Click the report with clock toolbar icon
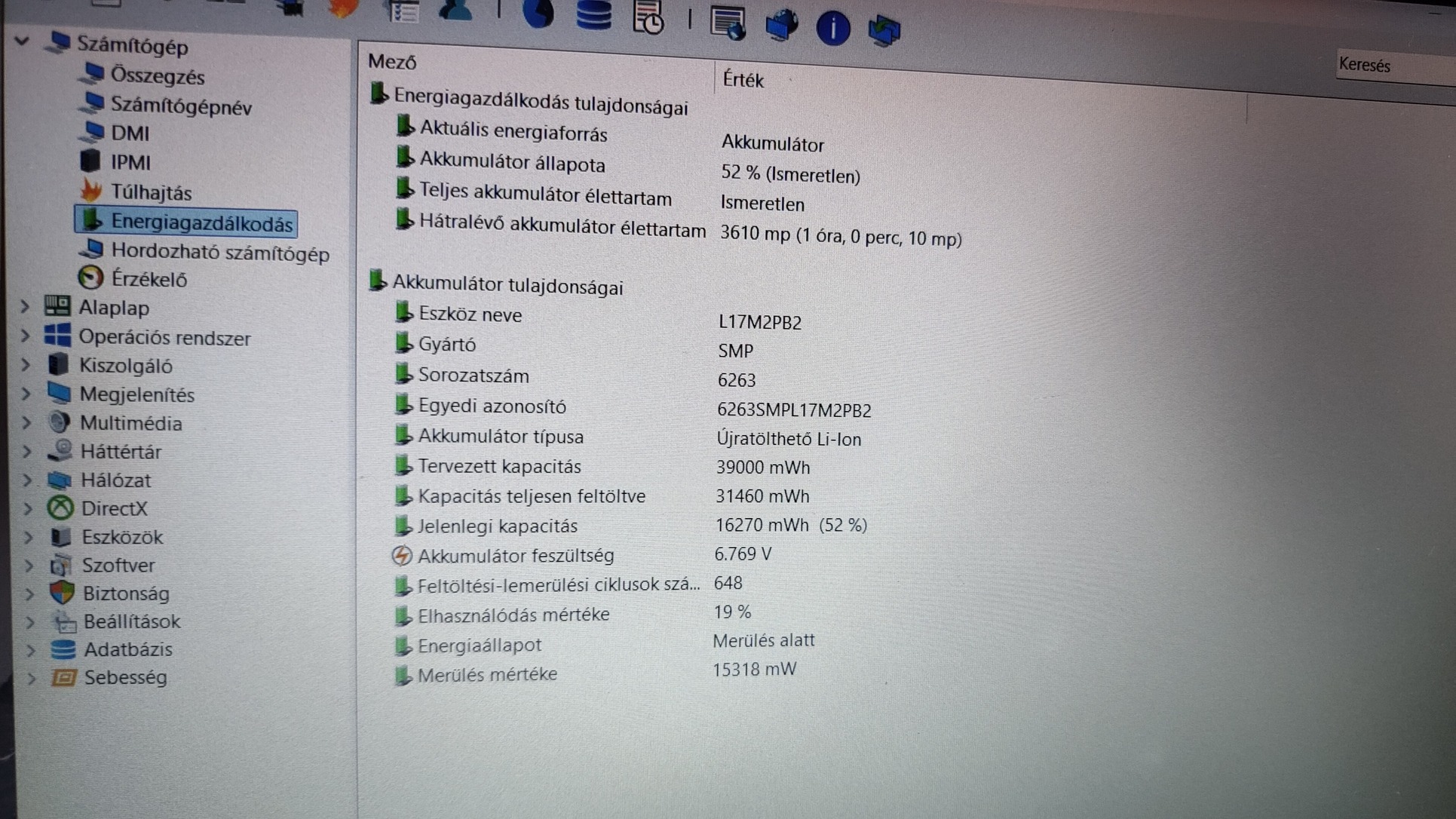The height and width of the screenshot is (819, 1456). point(648,17)
